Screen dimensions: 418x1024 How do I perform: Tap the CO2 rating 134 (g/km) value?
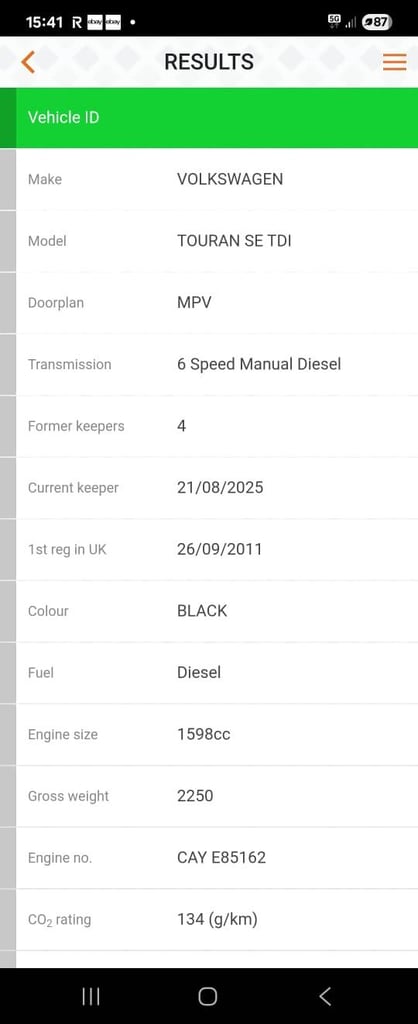[217, 920]
